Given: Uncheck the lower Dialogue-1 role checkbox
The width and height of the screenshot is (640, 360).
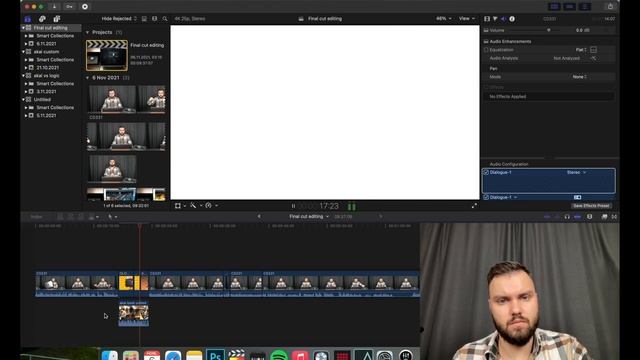Looking at the screenshot, I should (486, 198).
